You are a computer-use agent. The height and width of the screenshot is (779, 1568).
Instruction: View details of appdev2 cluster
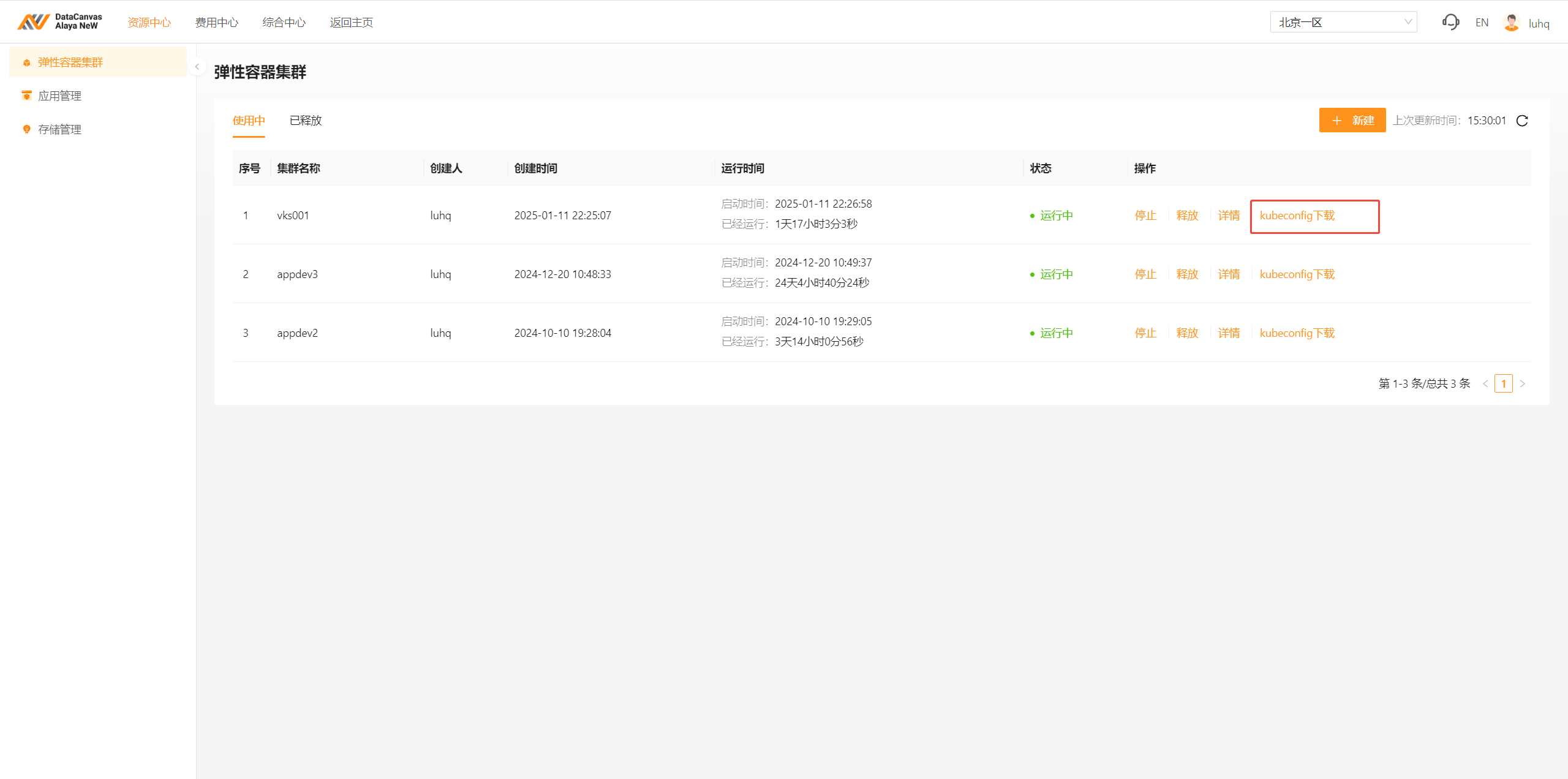1229,333
